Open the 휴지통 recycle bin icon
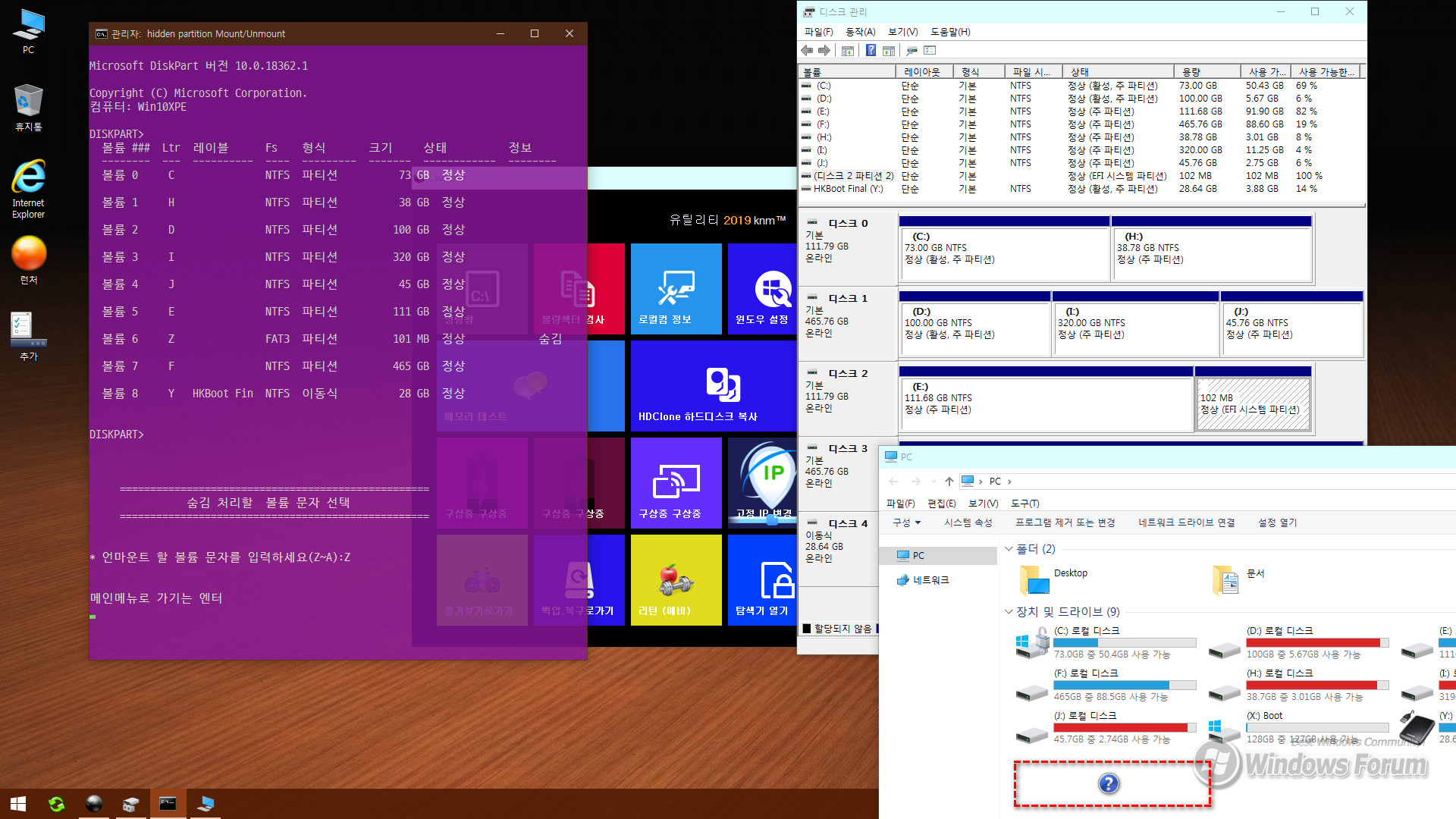Image resolution: width=1456 pixels, height=819 pixels. point(28,107)
